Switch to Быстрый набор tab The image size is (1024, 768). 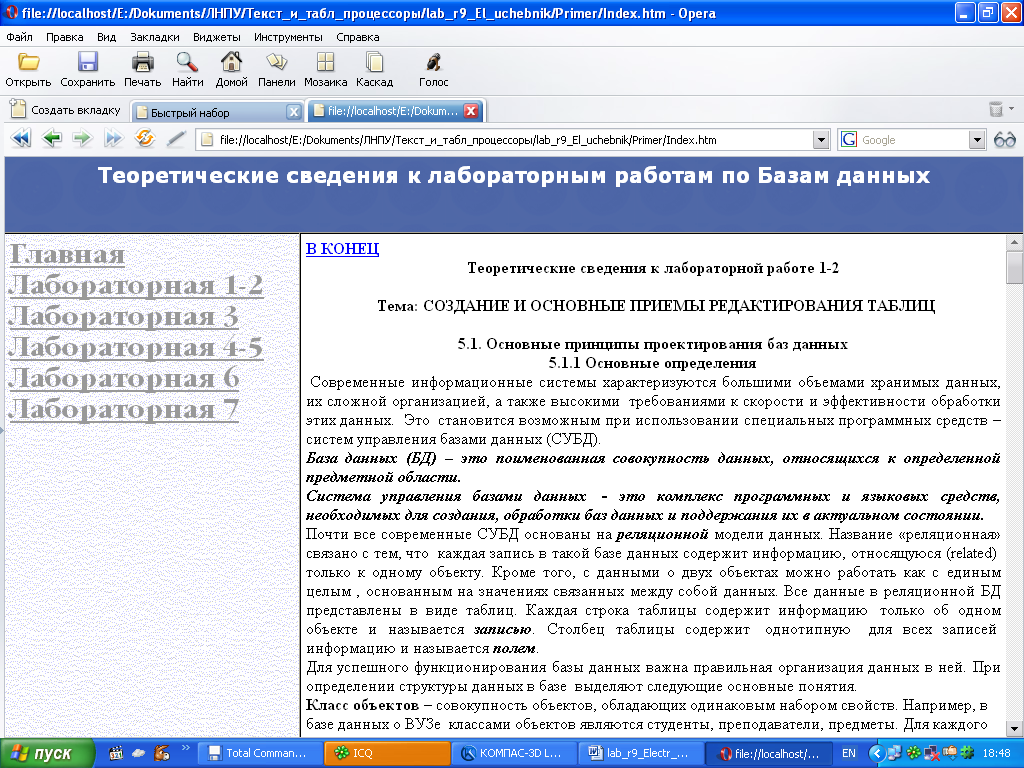tap(209, 112)
